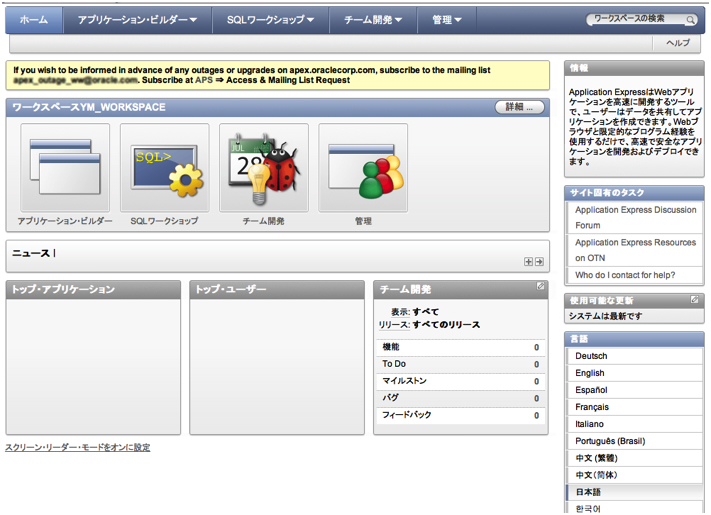
Task: Click the arrow icon in ニュース region
Action: [539, 262]
